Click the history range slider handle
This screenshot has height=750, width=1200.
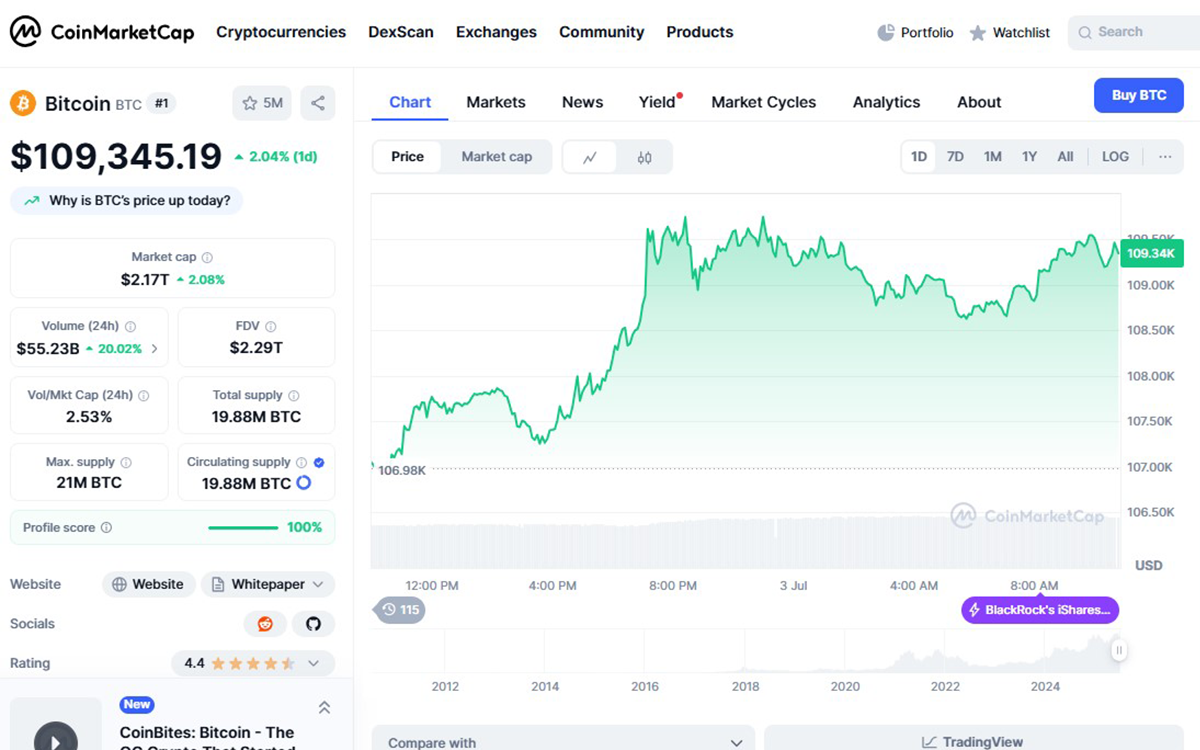tap(1119, 650)
